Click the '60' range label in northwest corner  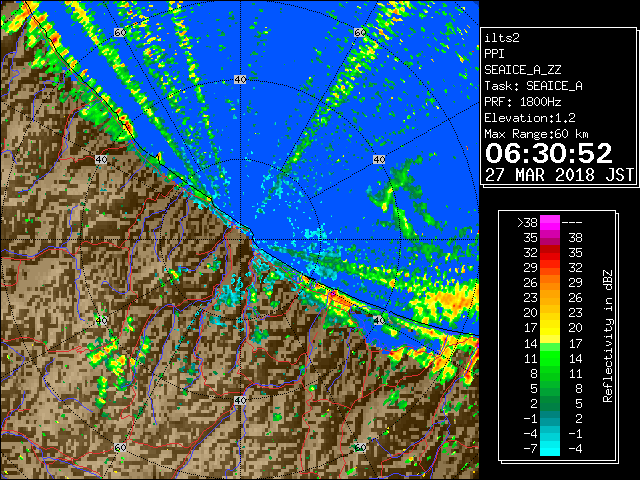[120, 32]
